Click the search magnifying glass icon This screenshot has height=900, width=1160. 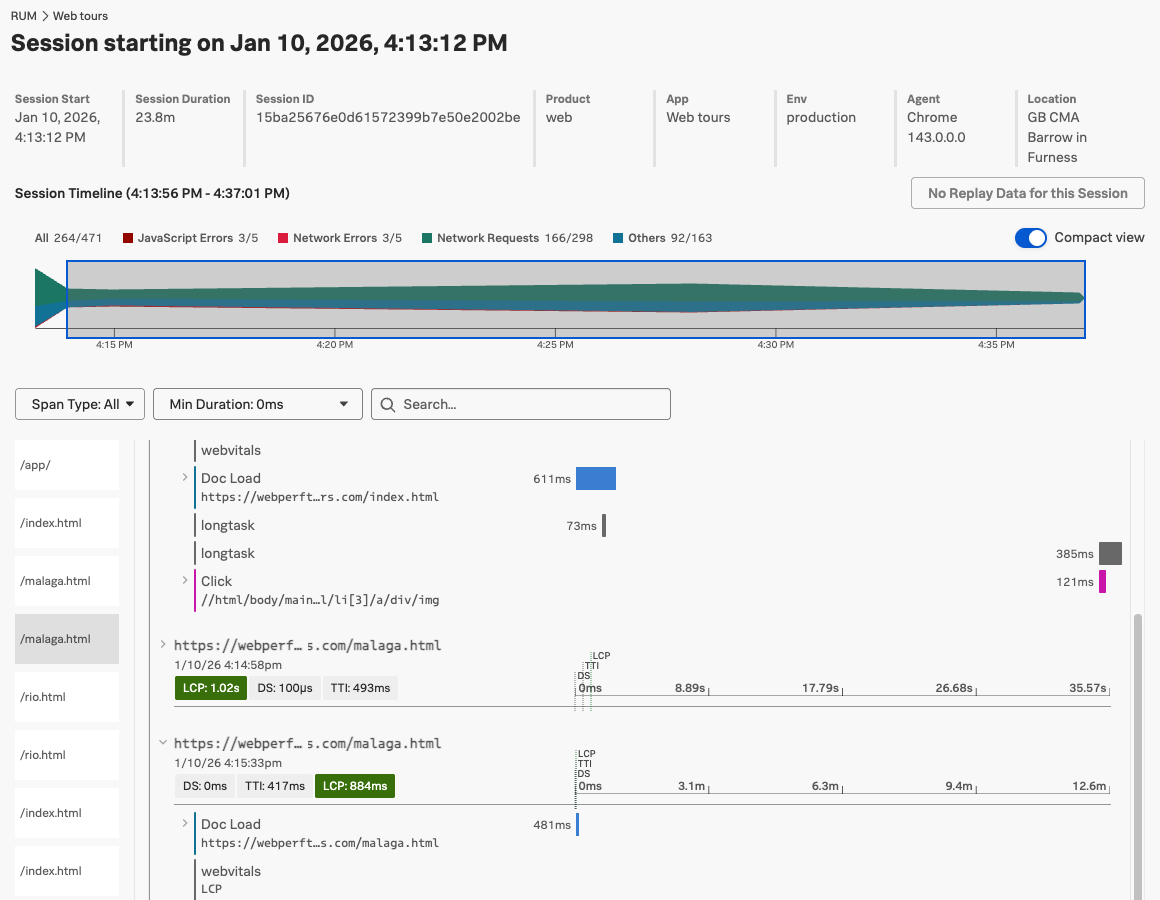pyautogui.click(x=389, y=404)
